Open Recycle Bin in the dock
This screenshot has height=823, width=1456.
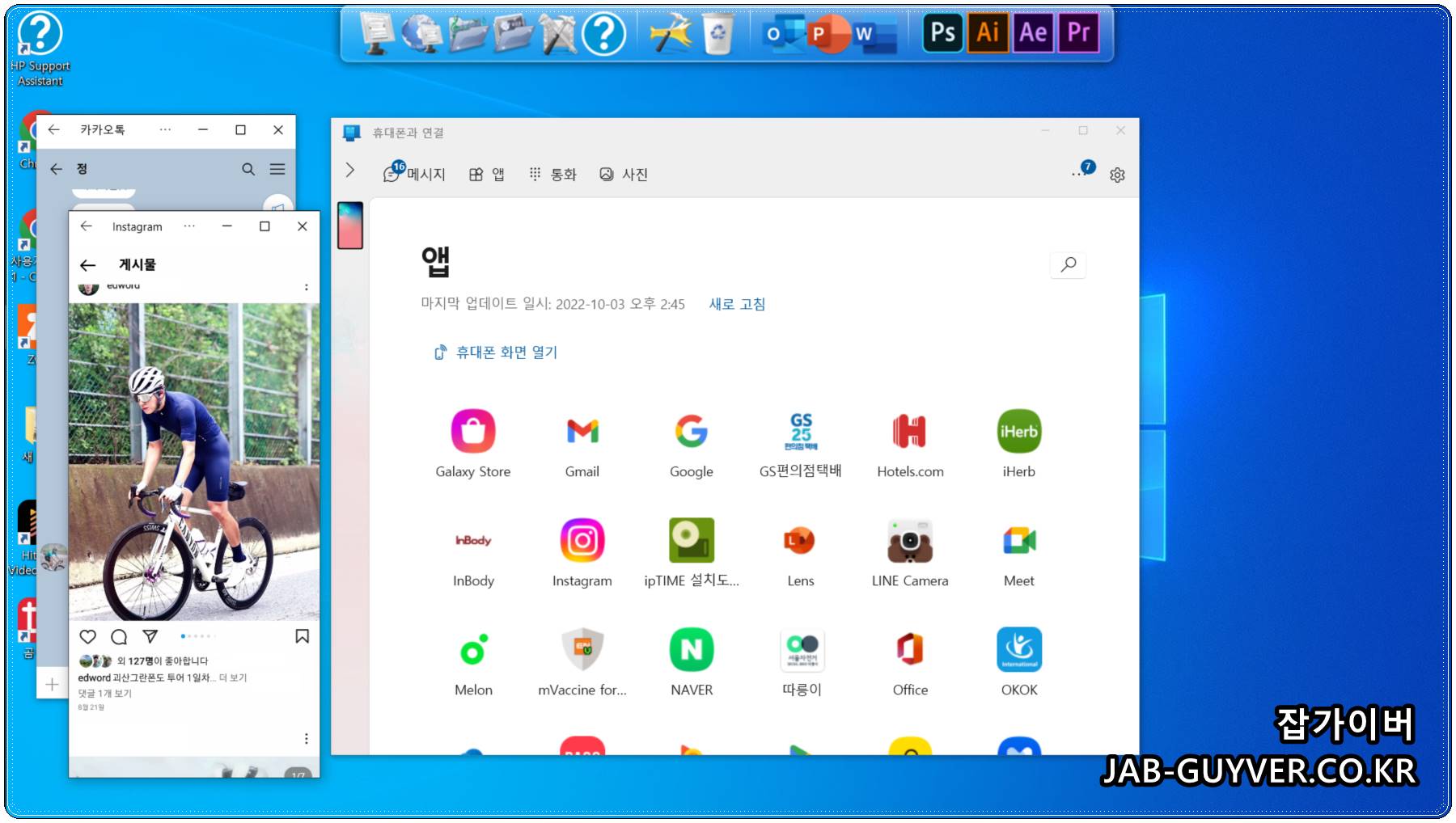click(717, 34)
